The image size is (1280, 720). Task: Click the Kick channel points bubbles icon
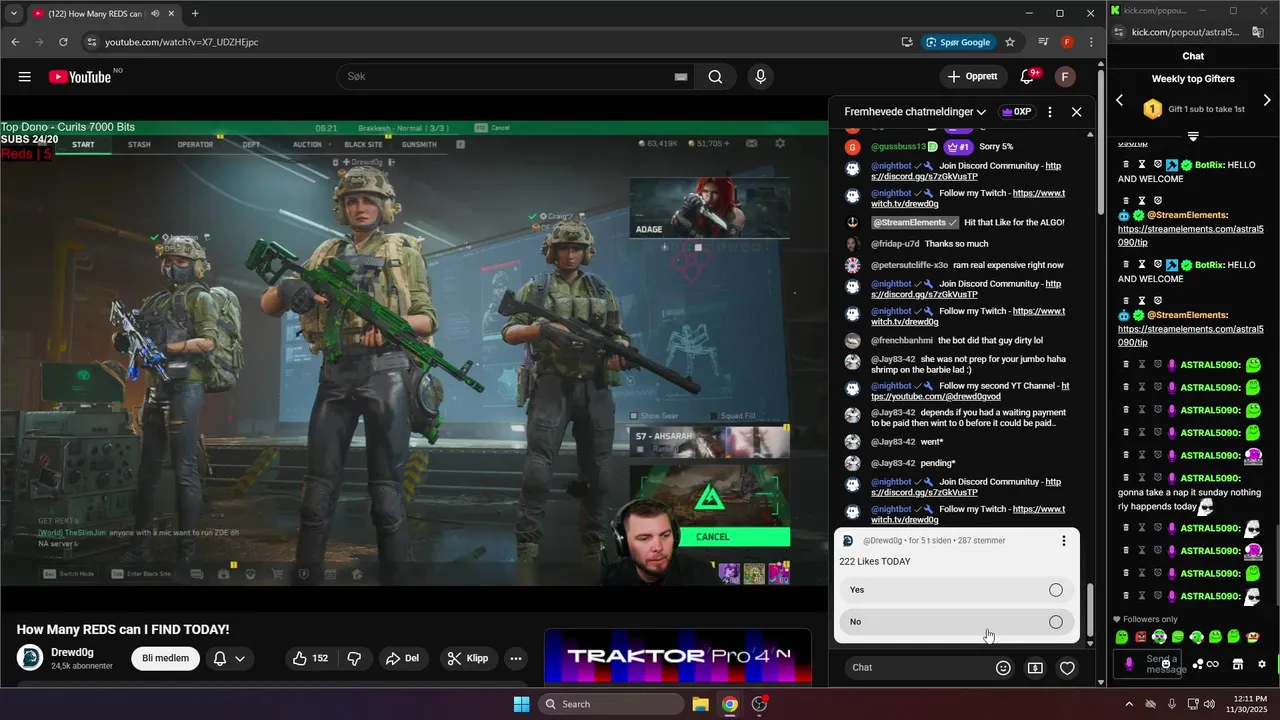1198,664
